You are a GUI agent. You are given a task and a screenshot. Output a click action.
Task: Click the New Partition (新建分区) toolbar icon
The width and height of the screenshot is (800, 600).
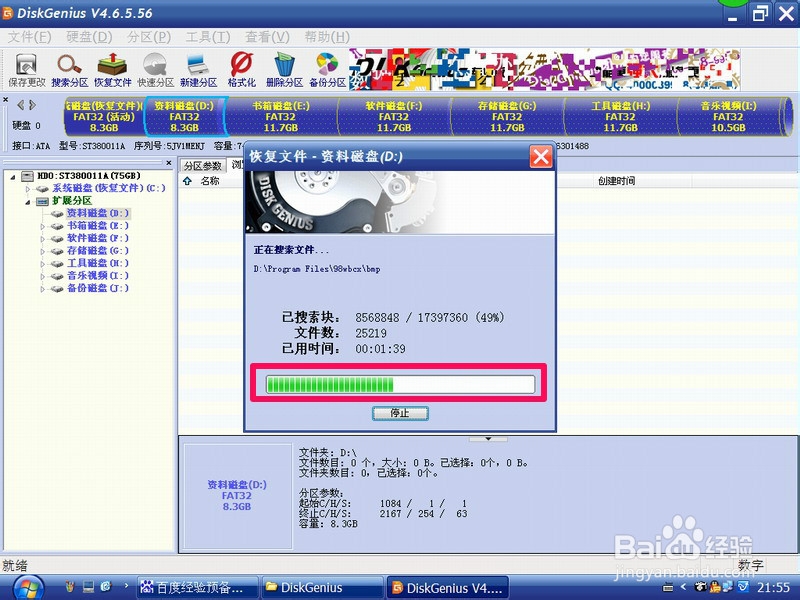pos(198,69)
